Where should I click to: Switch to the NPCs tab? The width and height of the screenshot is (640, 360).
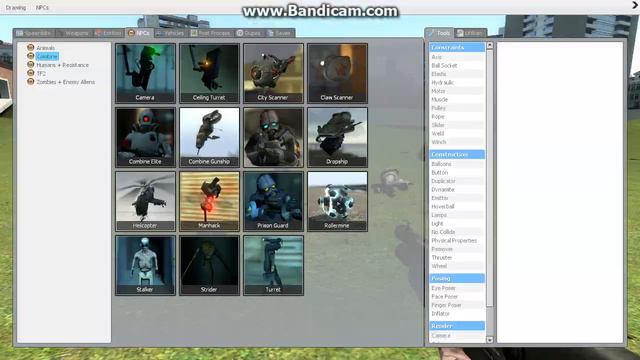(139, 33)
